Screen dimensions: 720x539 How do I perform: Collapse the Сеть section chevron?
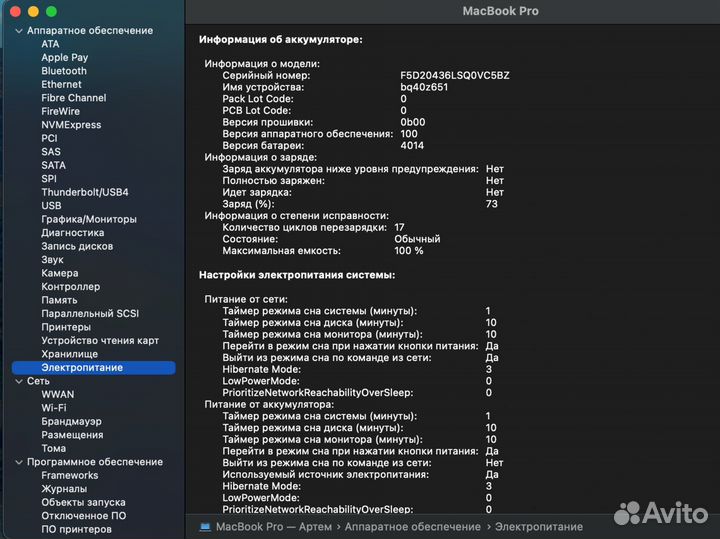click(x=18, y=381)
